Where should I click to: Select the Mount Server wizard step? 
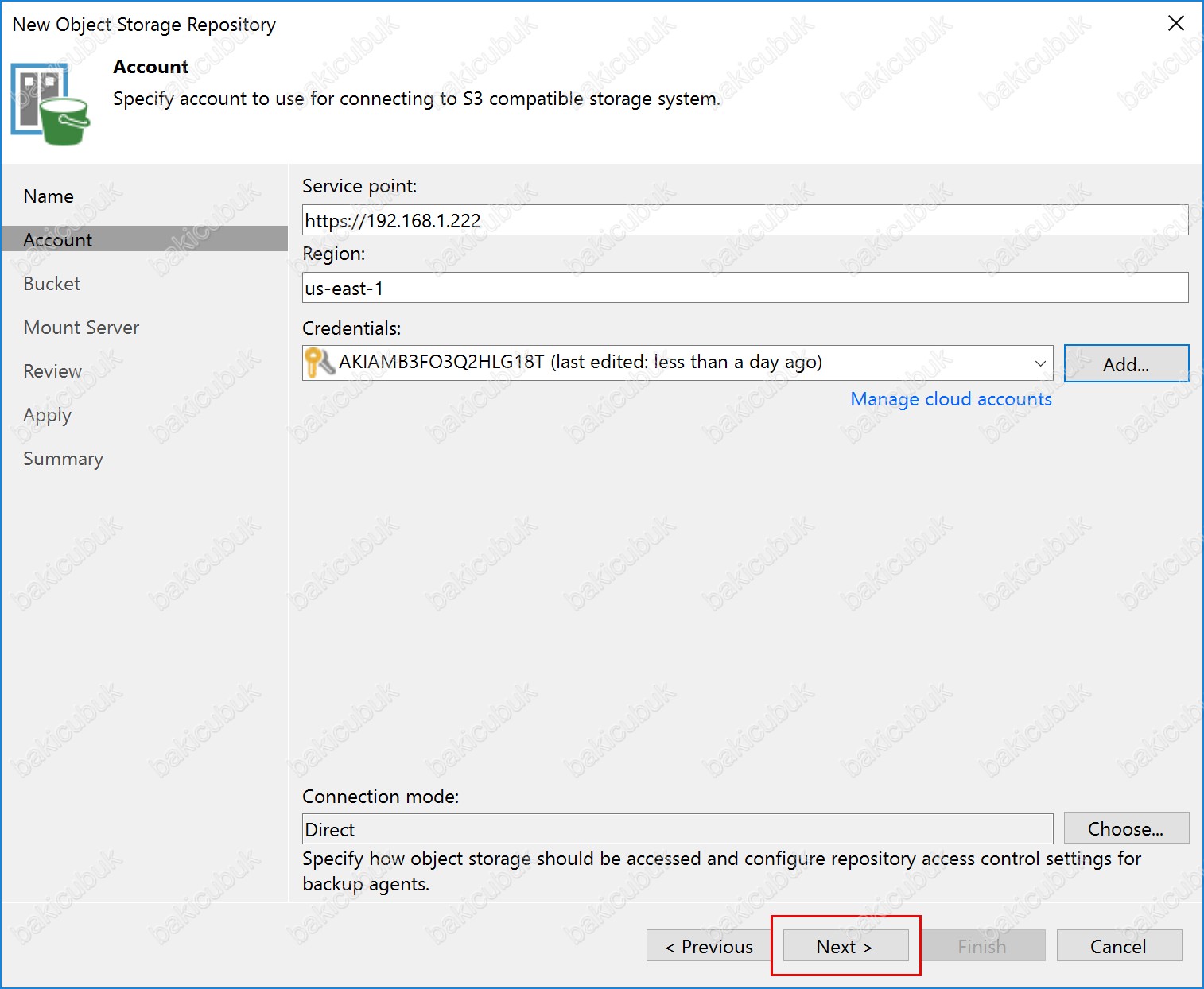pos(81,328)
